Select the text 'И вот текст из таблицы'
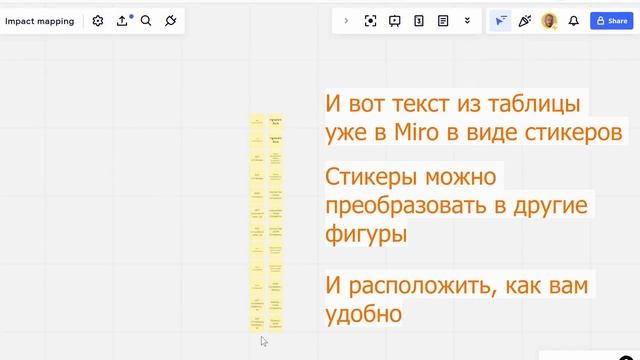Viewport: 640px width, 360px height. [x=452, y=104]
